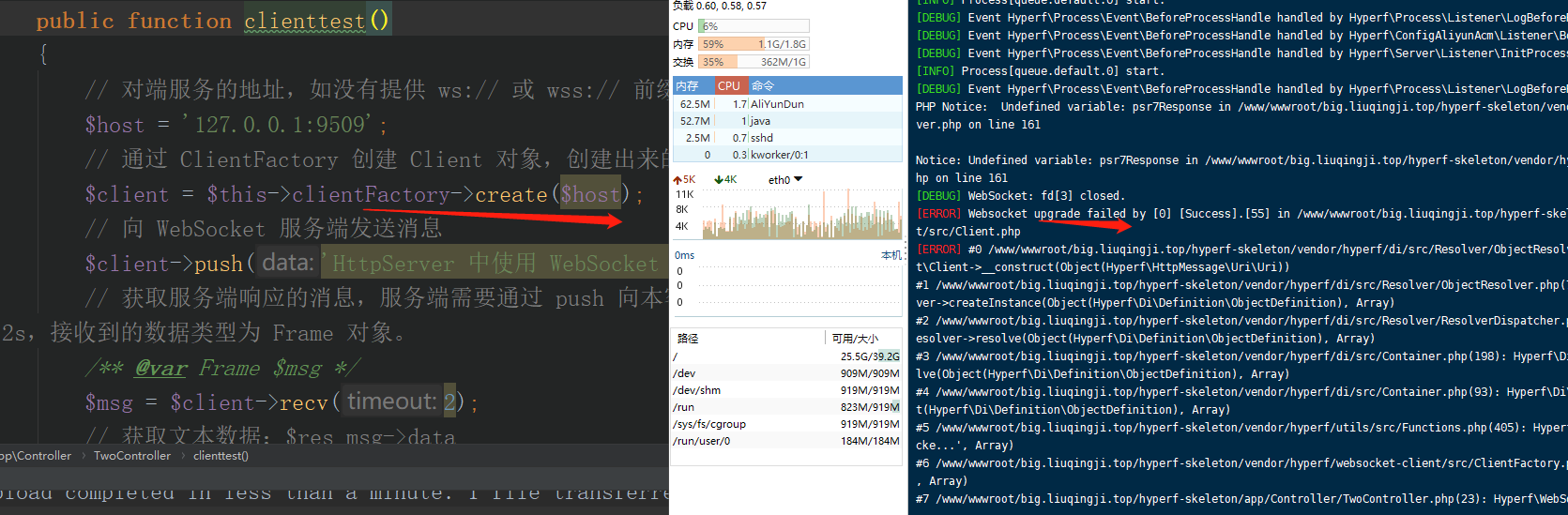Select the kworker/0:1 process row
1568x515 pixels.
[788, 155]
